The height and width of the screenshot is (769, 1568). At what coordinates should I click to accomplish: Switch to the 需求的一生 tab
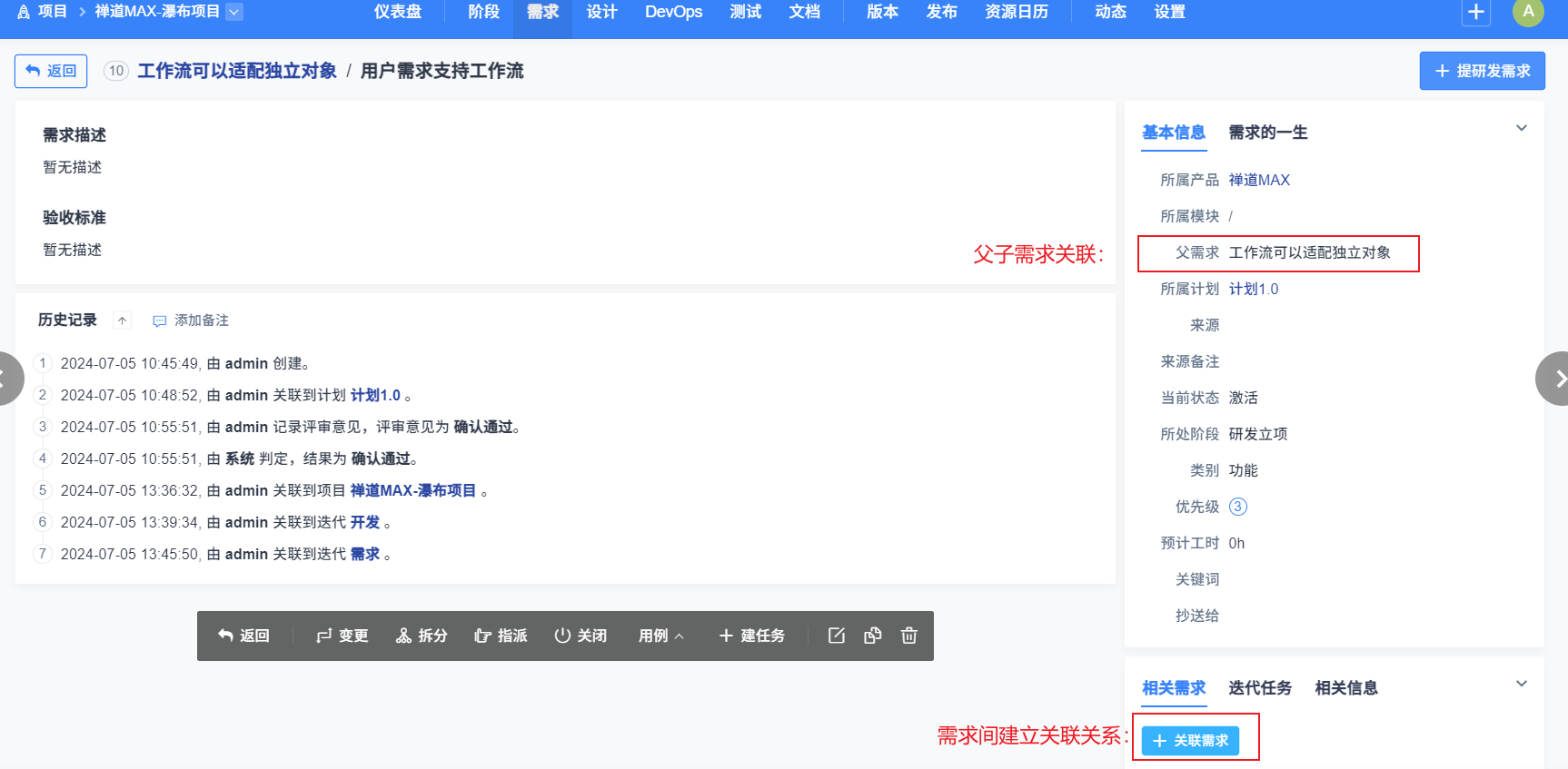click(1267, 133)
